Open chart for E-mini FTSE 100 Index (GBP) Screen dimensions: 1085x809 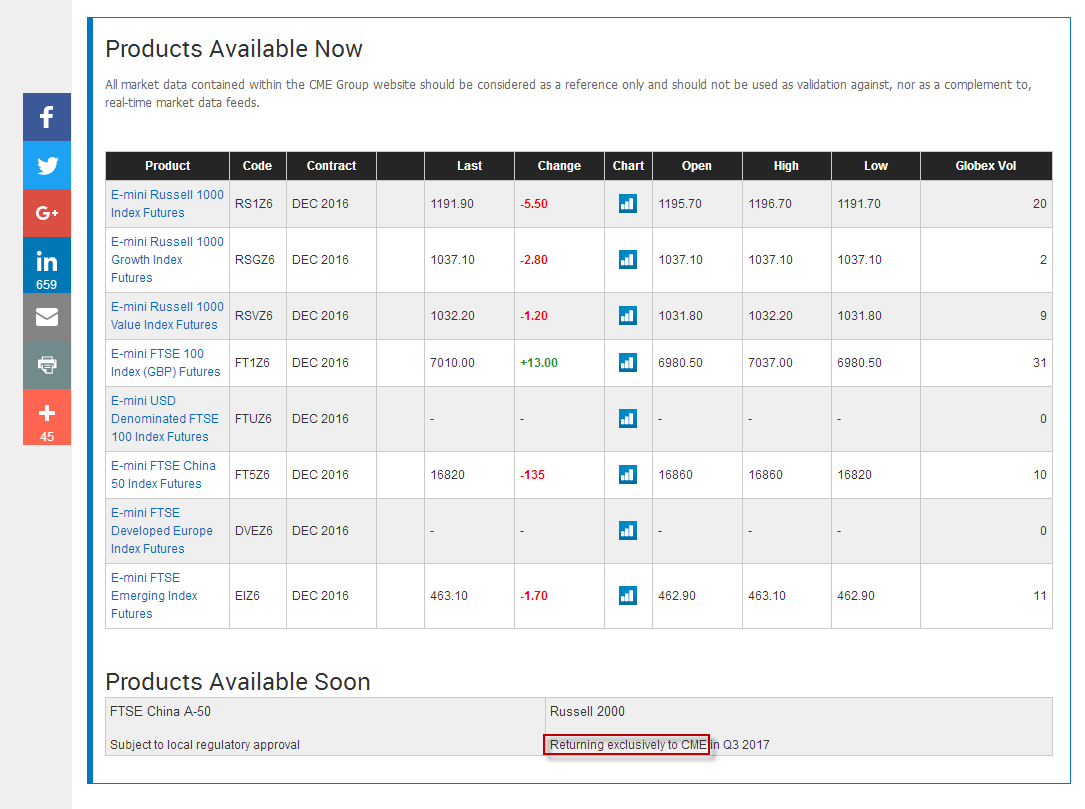628,363
